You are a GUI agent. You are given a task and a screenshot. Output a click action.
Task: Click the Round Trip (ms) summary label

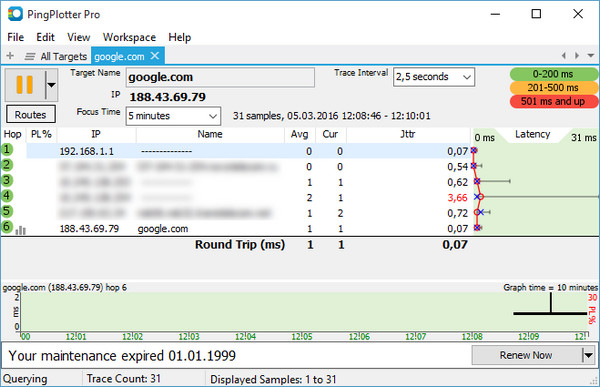pyautogui.click(x=240, y=245)
